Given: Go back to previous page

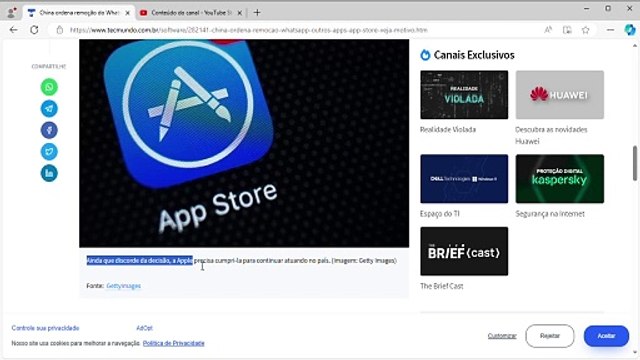Looking at the screenshot, I should click(x=13, y=30).
